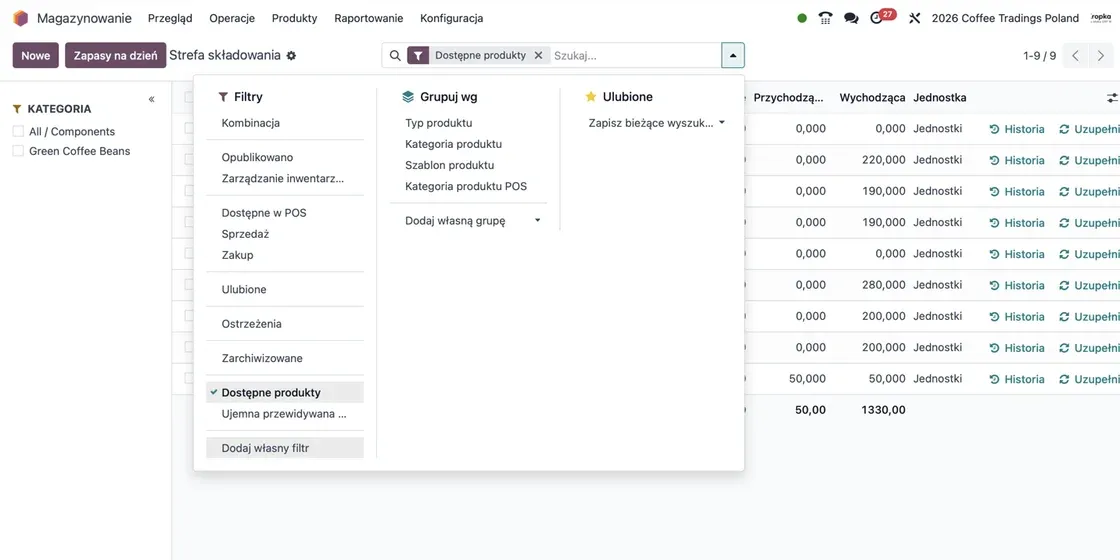
Task: Open the activities clock icon with badge 27
Action: click(x=876, y=19)
